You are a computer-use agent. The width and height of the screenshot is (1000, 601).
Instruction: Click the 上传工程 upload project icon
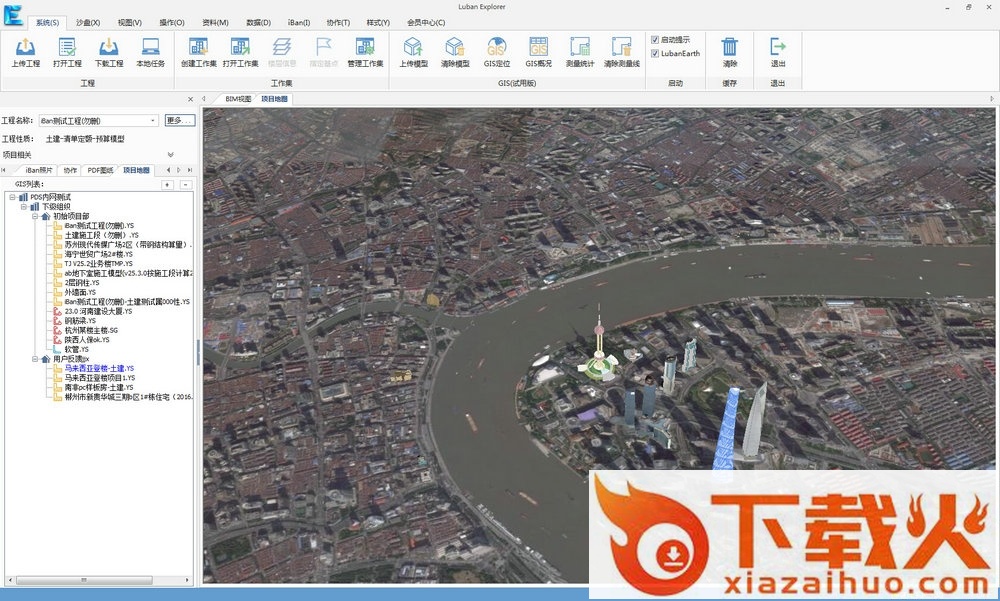point(26,47)
